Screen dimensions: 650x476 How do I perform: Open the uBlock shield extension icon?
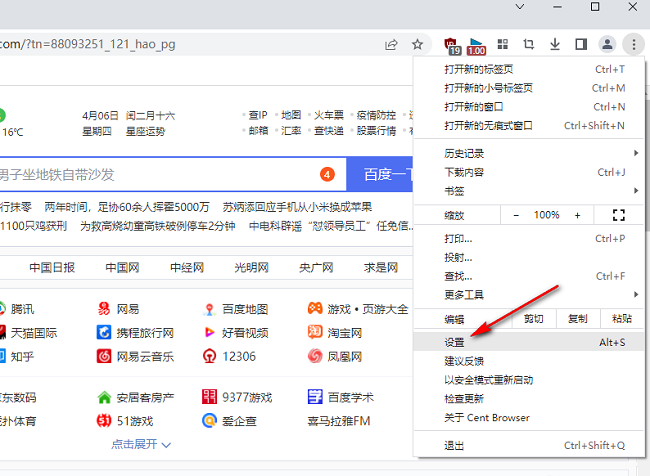click(451, 45)
